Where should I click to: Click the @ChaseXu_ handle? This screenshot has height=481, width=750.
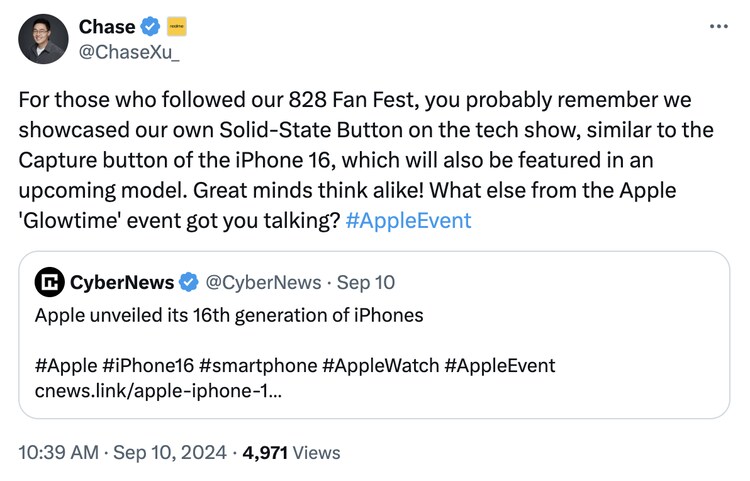point(129,51)
